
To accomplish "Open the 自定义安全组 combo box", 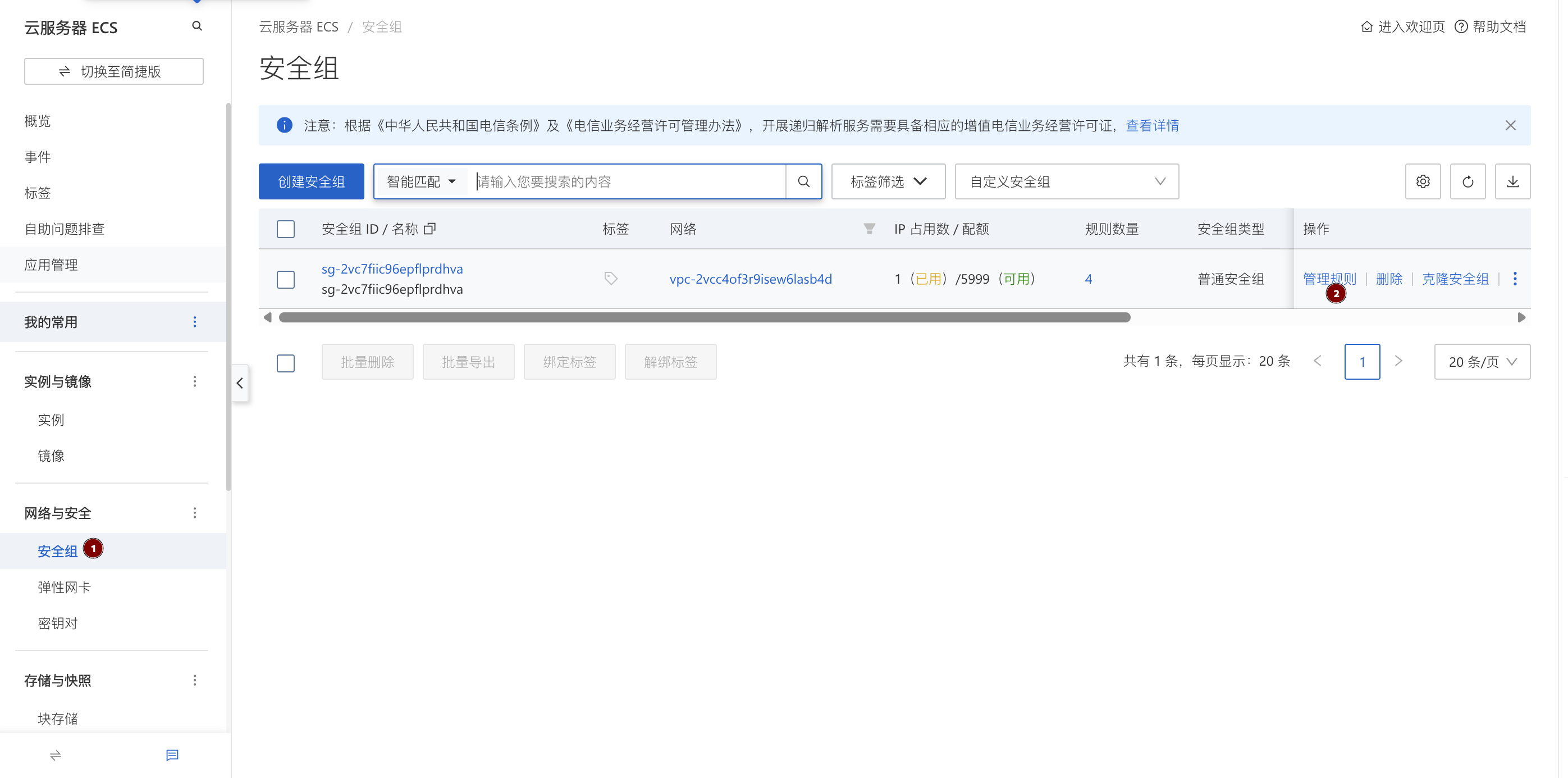I will coord(1066,181).
